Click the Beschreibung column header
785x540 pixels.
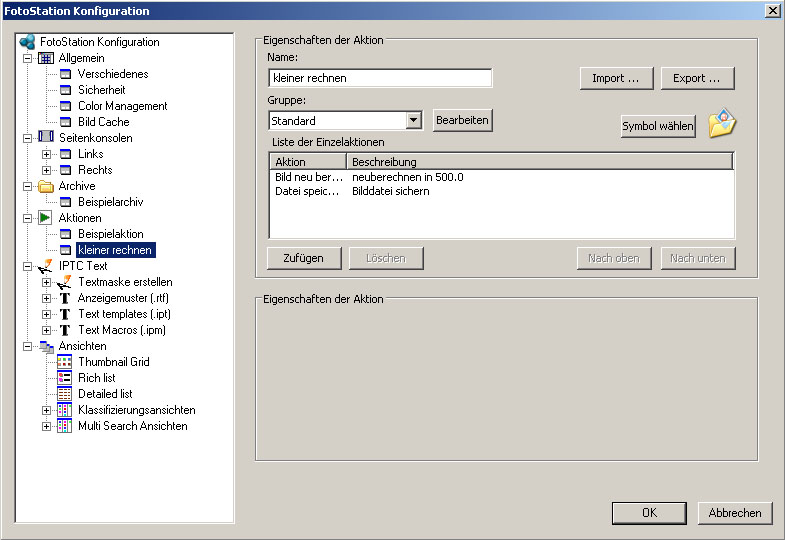(540, 162)
